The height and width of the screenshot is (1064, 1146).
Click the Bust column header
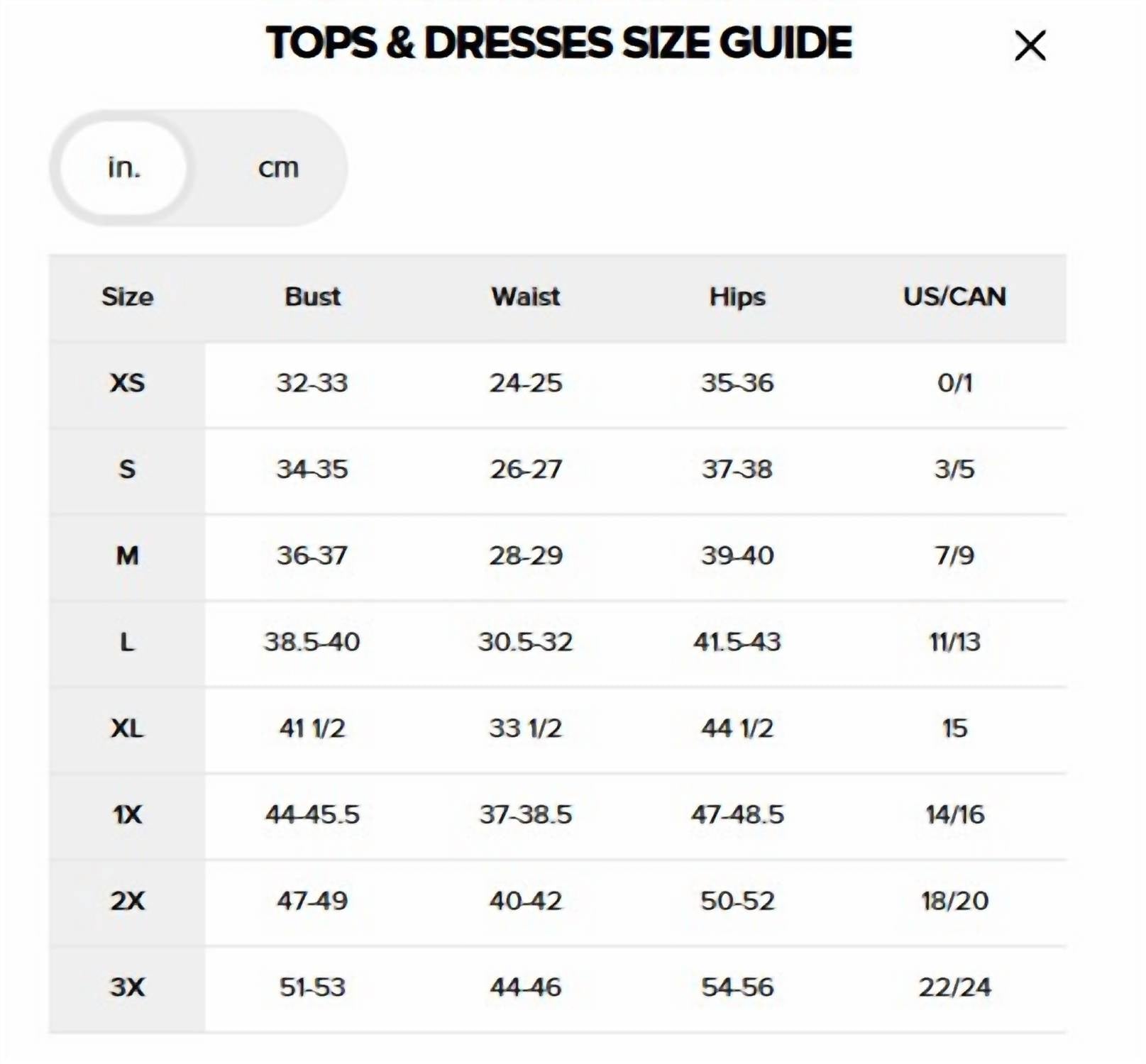tap(312, 297)
